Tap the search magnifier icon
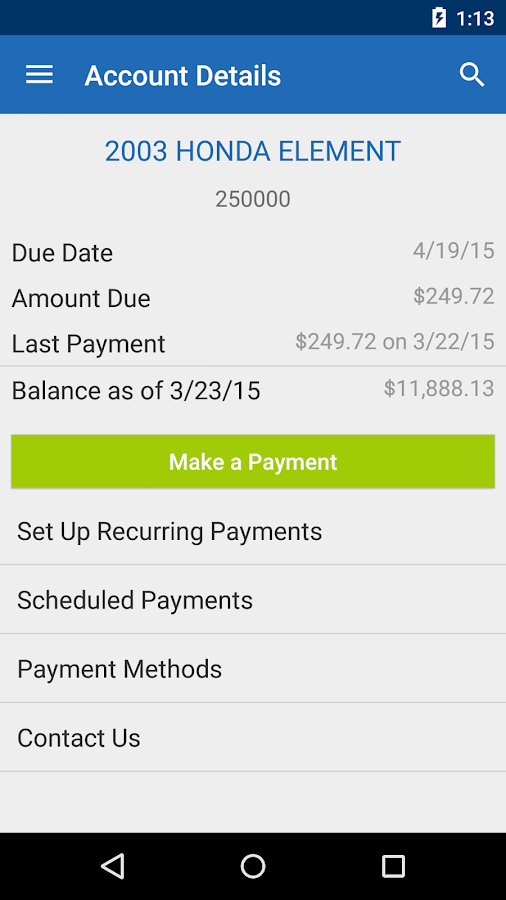Screen dimensions: 506x900 (472, 75)
